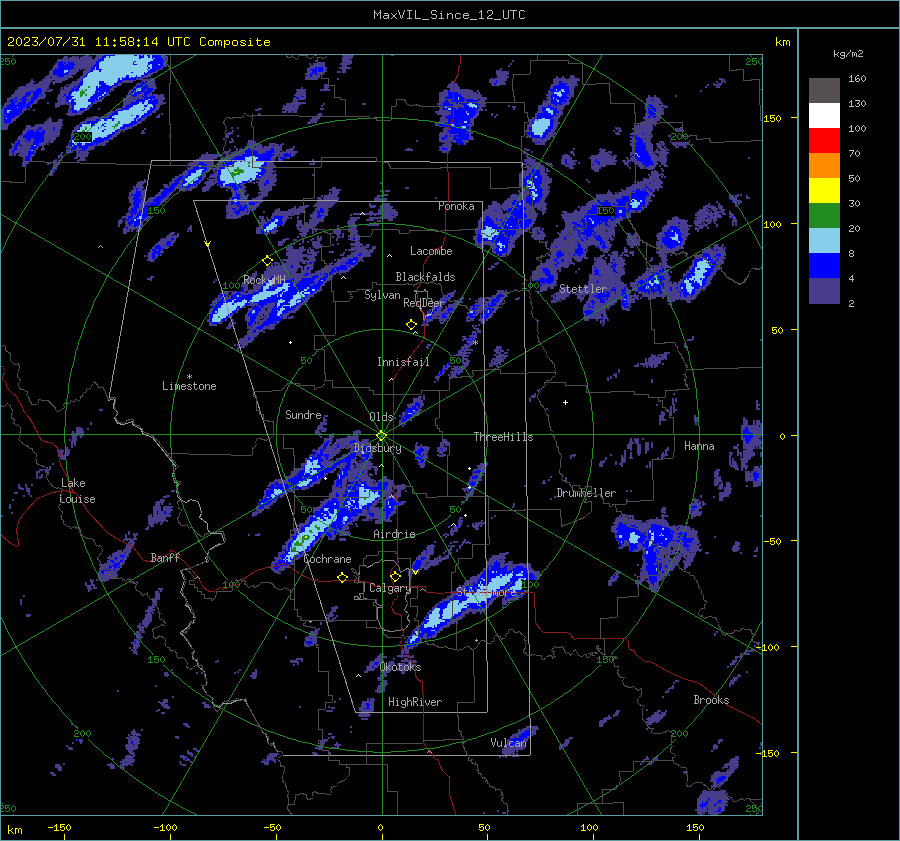Click the yellow radar site marker at Olds
This screenshot has height=841, width=900.
[382, 436]
